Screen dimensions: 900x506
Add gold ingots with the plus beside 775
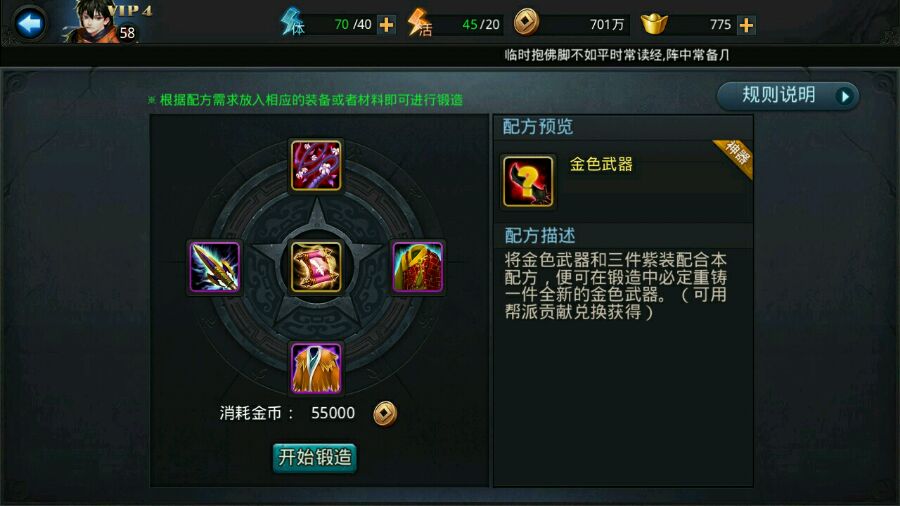click(746, 25)
